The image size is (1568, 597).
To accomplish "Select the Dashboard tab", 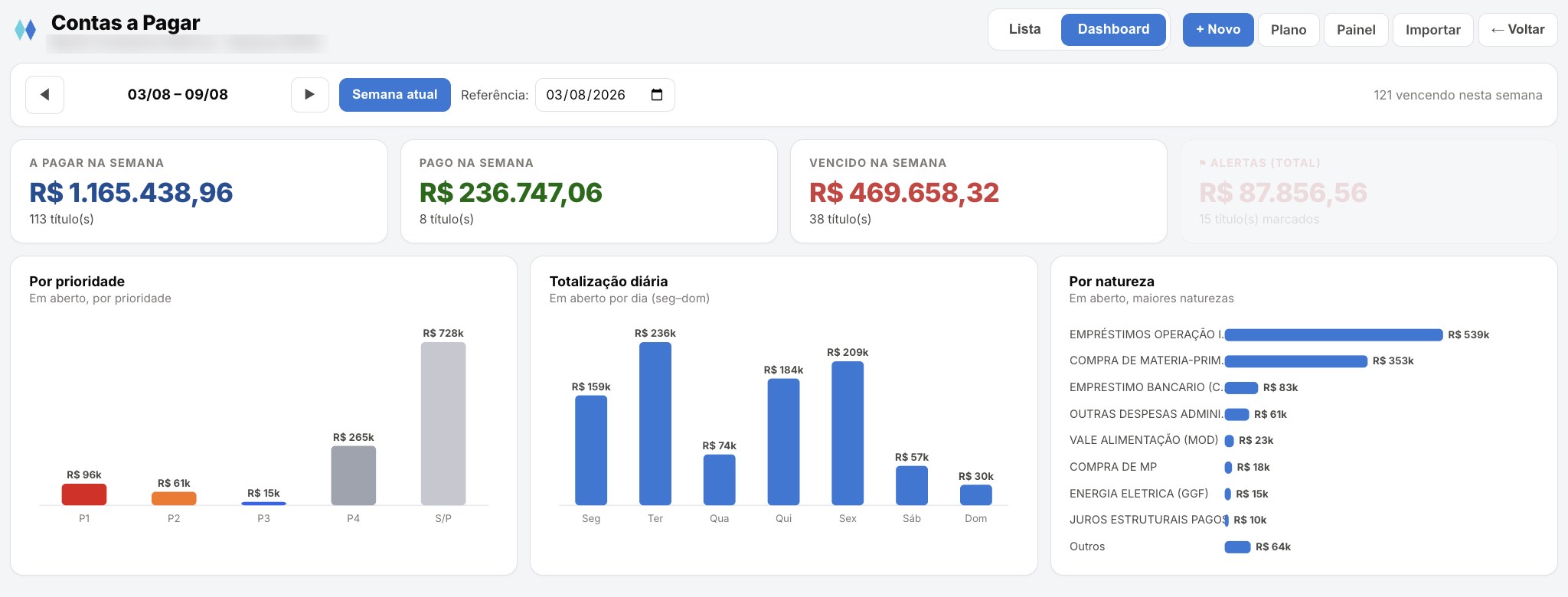I will point(1113,29).
